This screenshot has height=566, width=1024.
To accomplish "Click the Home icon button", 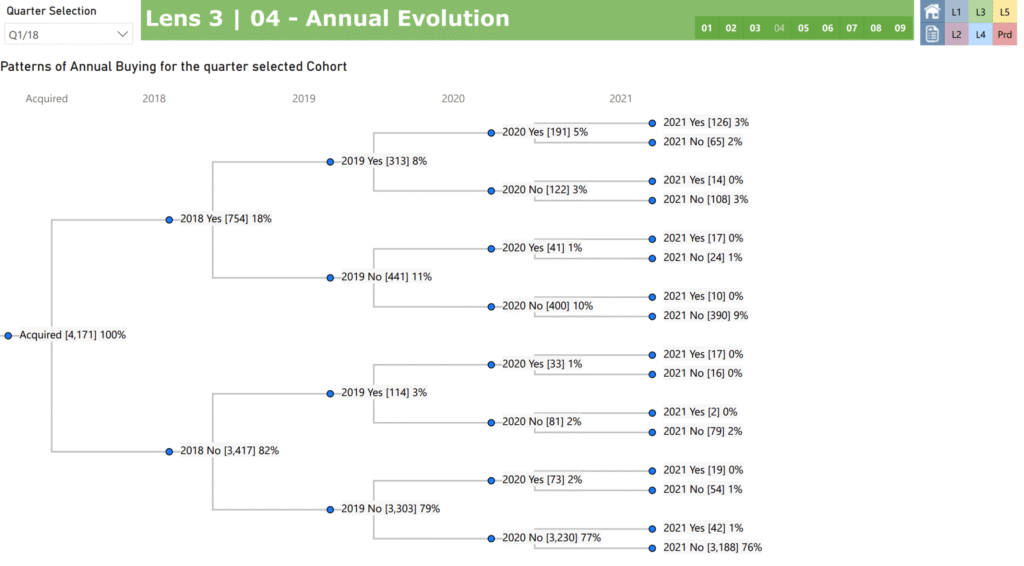I will [932, 12].
